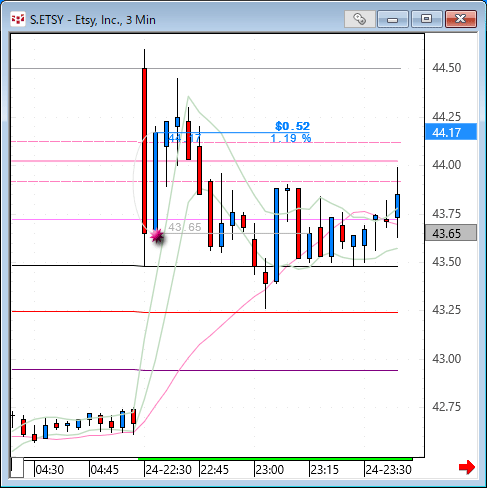Viewport: 487px width, 488px height.
Task: Close the S.ETSY chart window
Action: pyautogui.click(x=461, y=19)
